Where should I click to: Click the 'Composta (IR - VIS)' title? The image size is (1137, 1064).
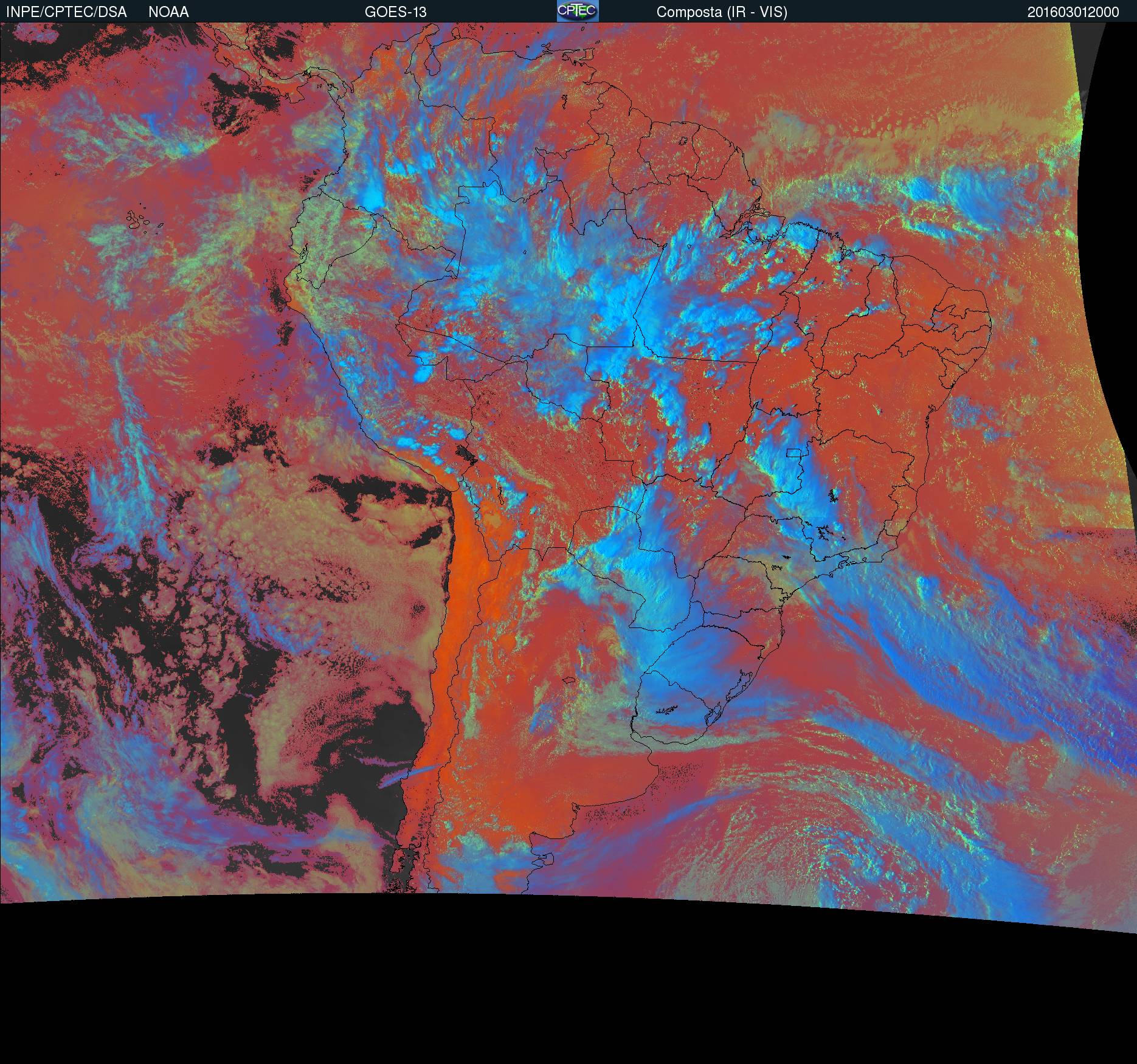tap(722, 12)
